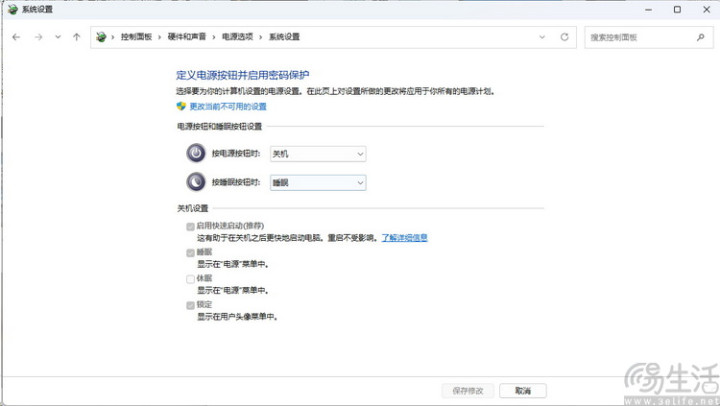
Task: Open 按睡眠按钮时 dropdown showing 睡眠
Action: click(318, 183)
